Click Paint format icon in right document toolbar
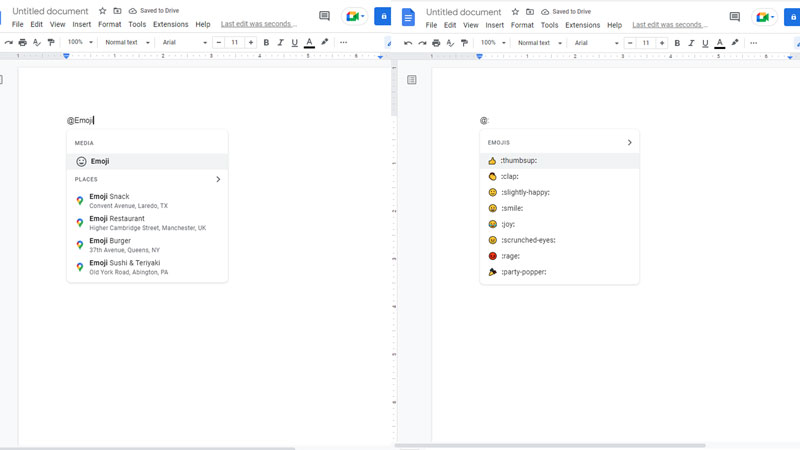Image resolution: width=800 pixels, height=450 pixels. click(464, 43)
